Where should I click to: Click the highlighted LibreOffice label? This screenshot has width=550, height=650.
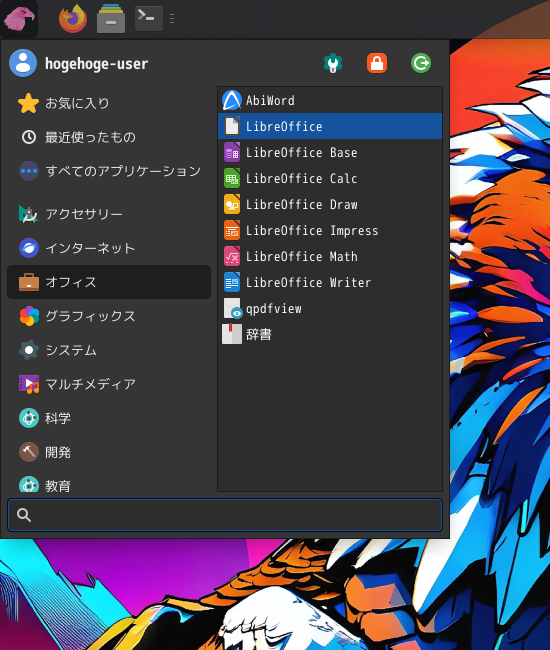click(284, 126)
